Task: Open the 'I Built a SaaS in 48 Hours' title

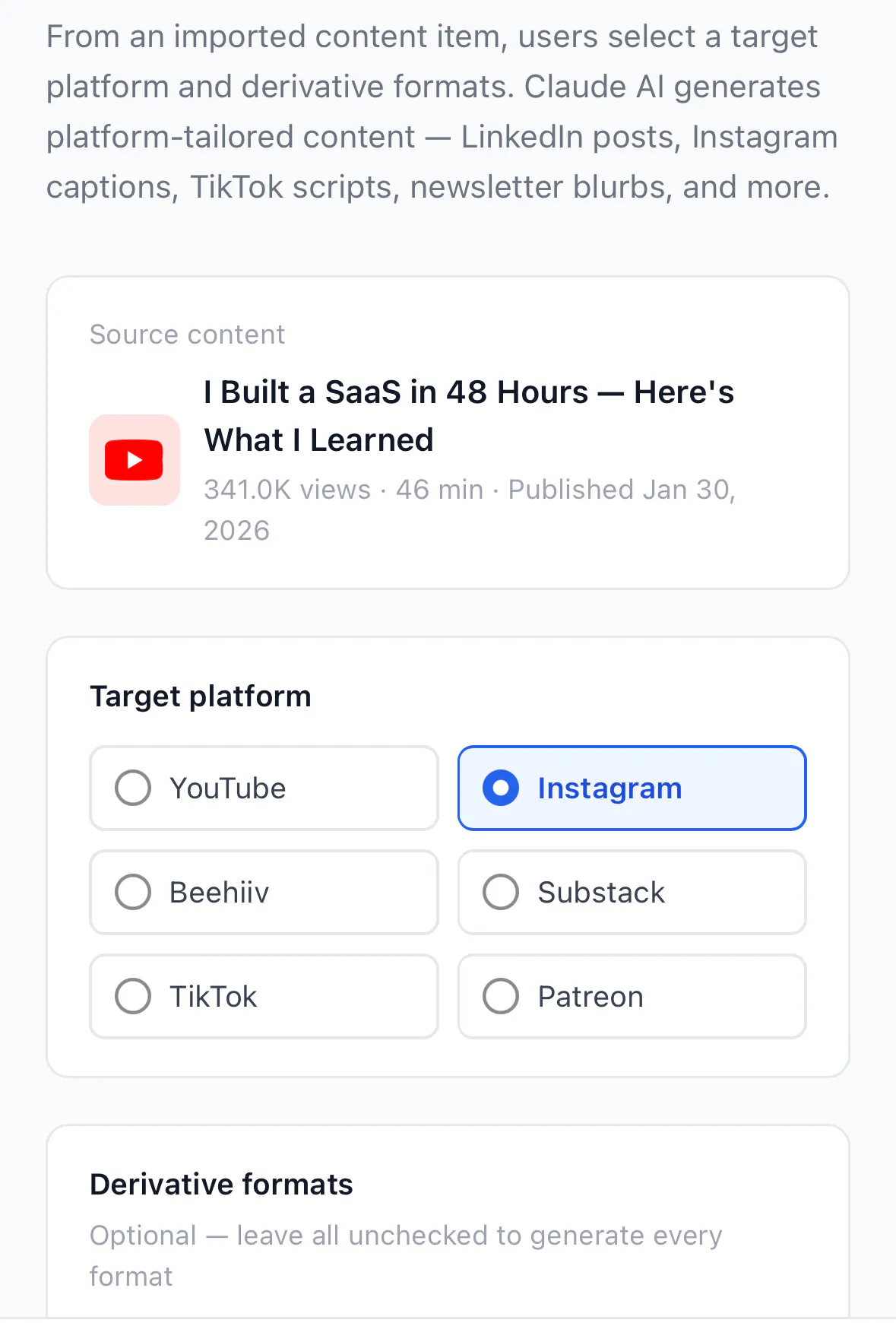Action: (x=469, y=416)
